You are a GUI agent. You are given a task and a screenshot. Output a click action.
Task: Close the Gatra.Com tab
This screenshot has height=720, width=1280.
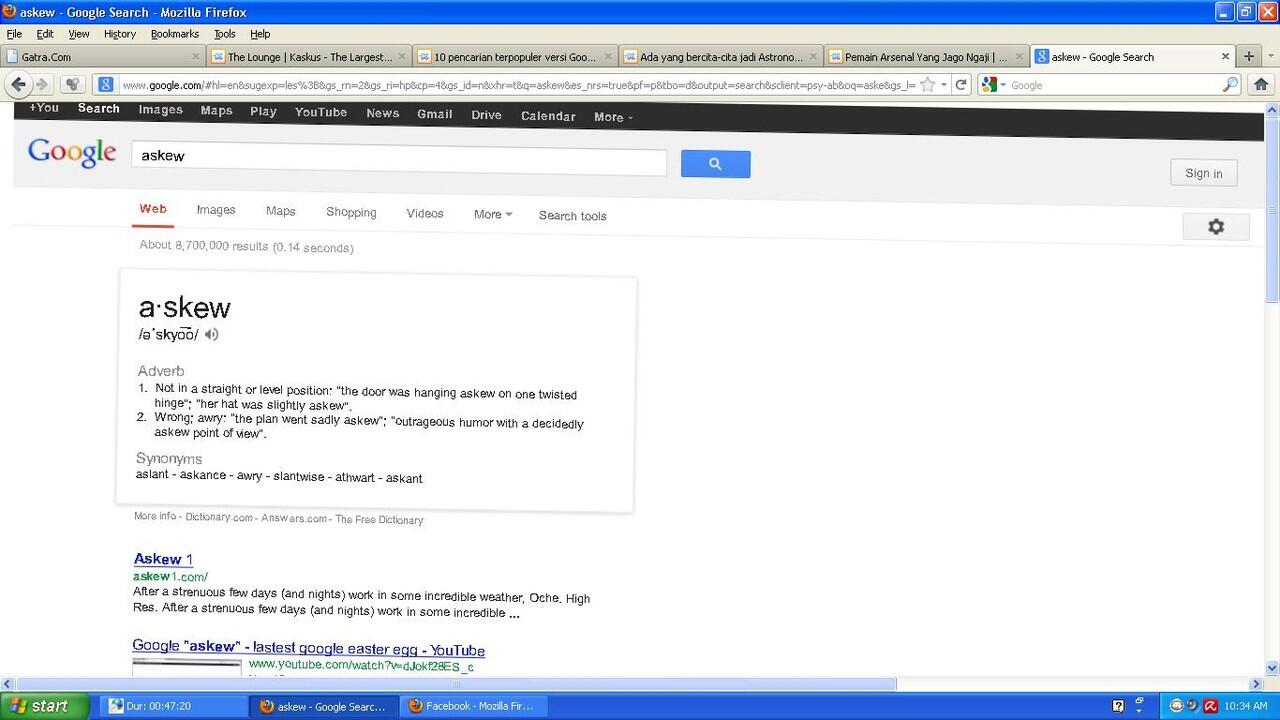[x=196, y=57]
